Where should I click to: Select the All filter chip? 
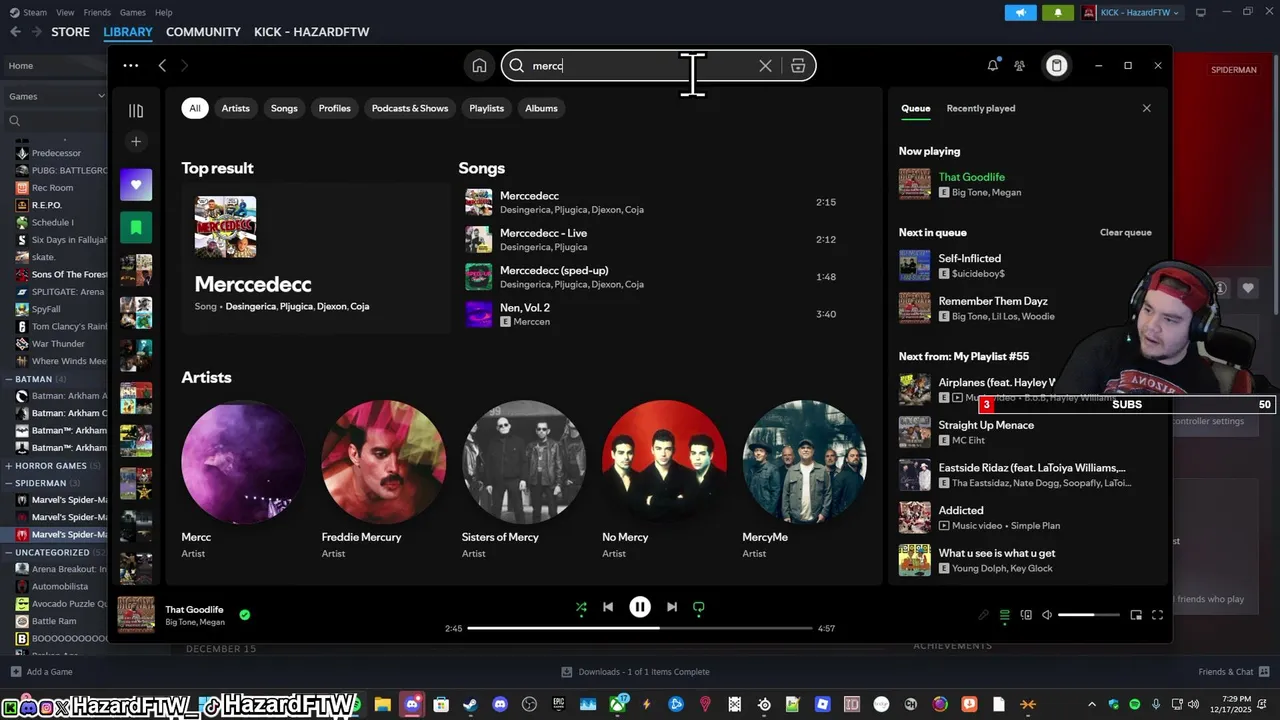(195, 108)
